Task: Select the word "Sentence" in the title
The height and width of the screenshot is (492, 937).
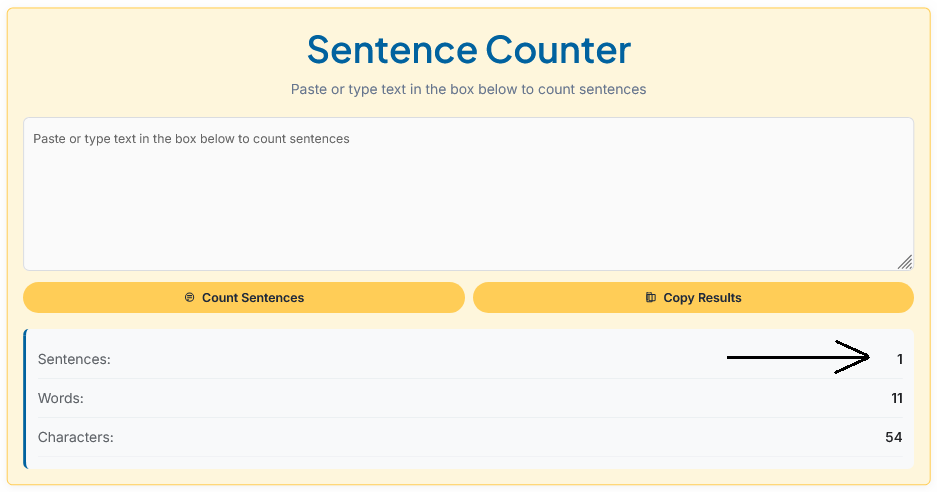Action: pos(392,49)
